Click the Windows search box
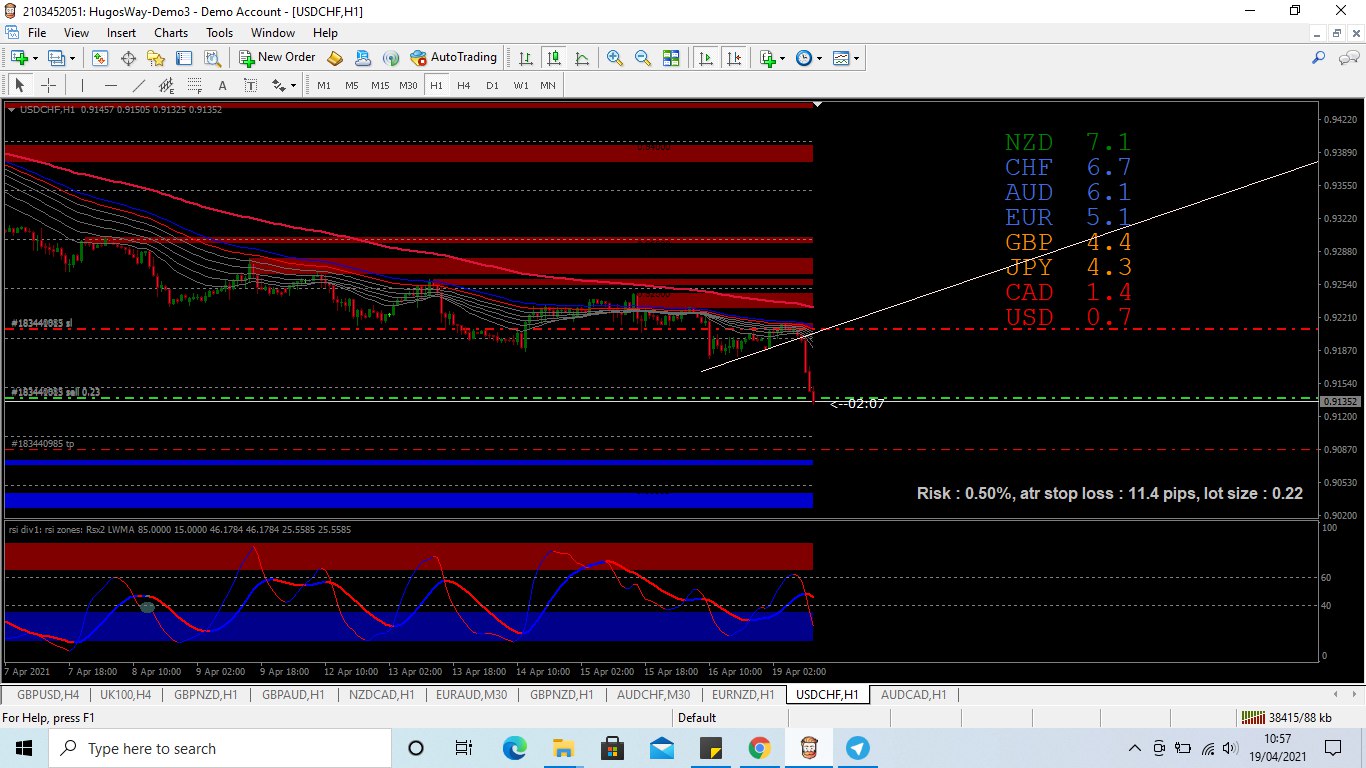1366x768 pixels. point(220,749)
